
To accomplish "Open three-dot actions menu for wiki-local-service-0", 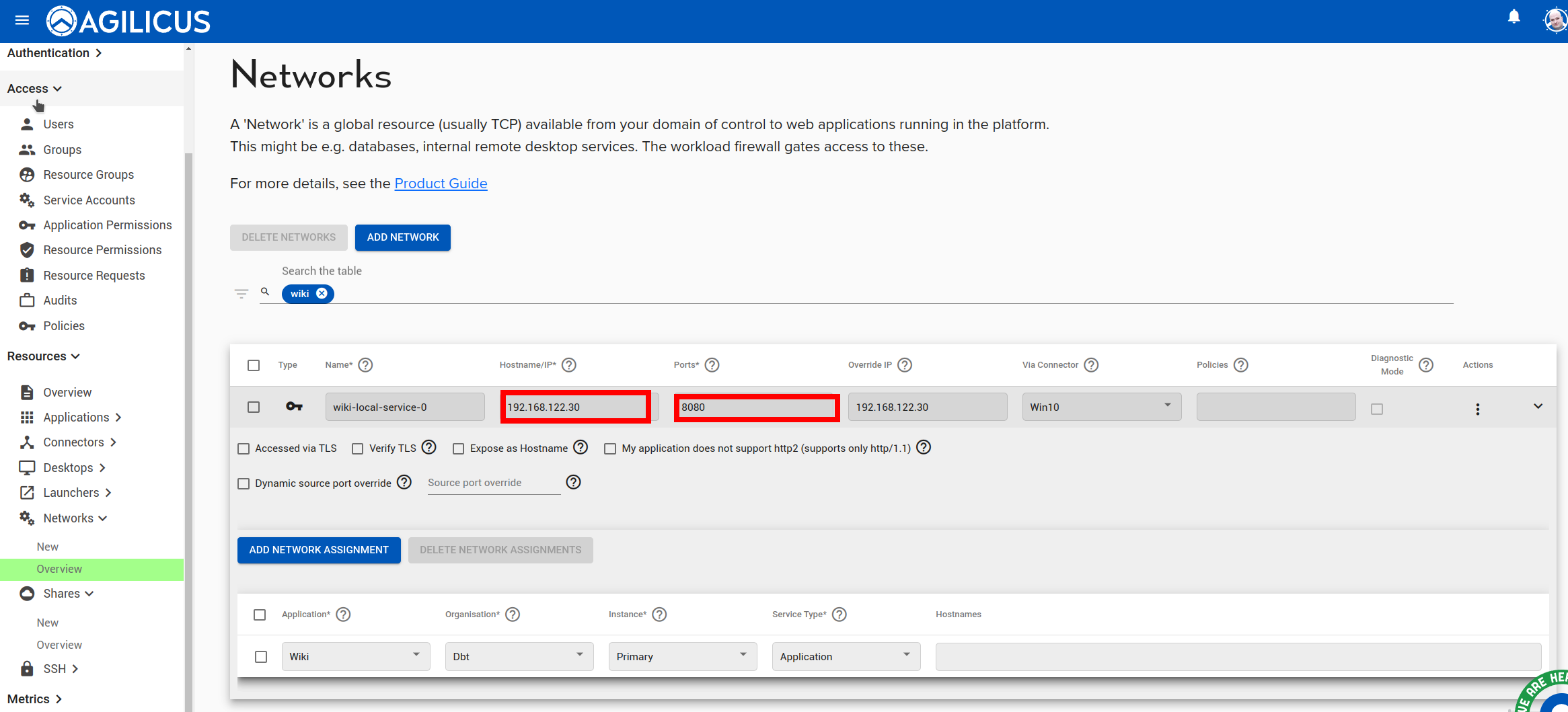I will click(x=1477, y=409).
